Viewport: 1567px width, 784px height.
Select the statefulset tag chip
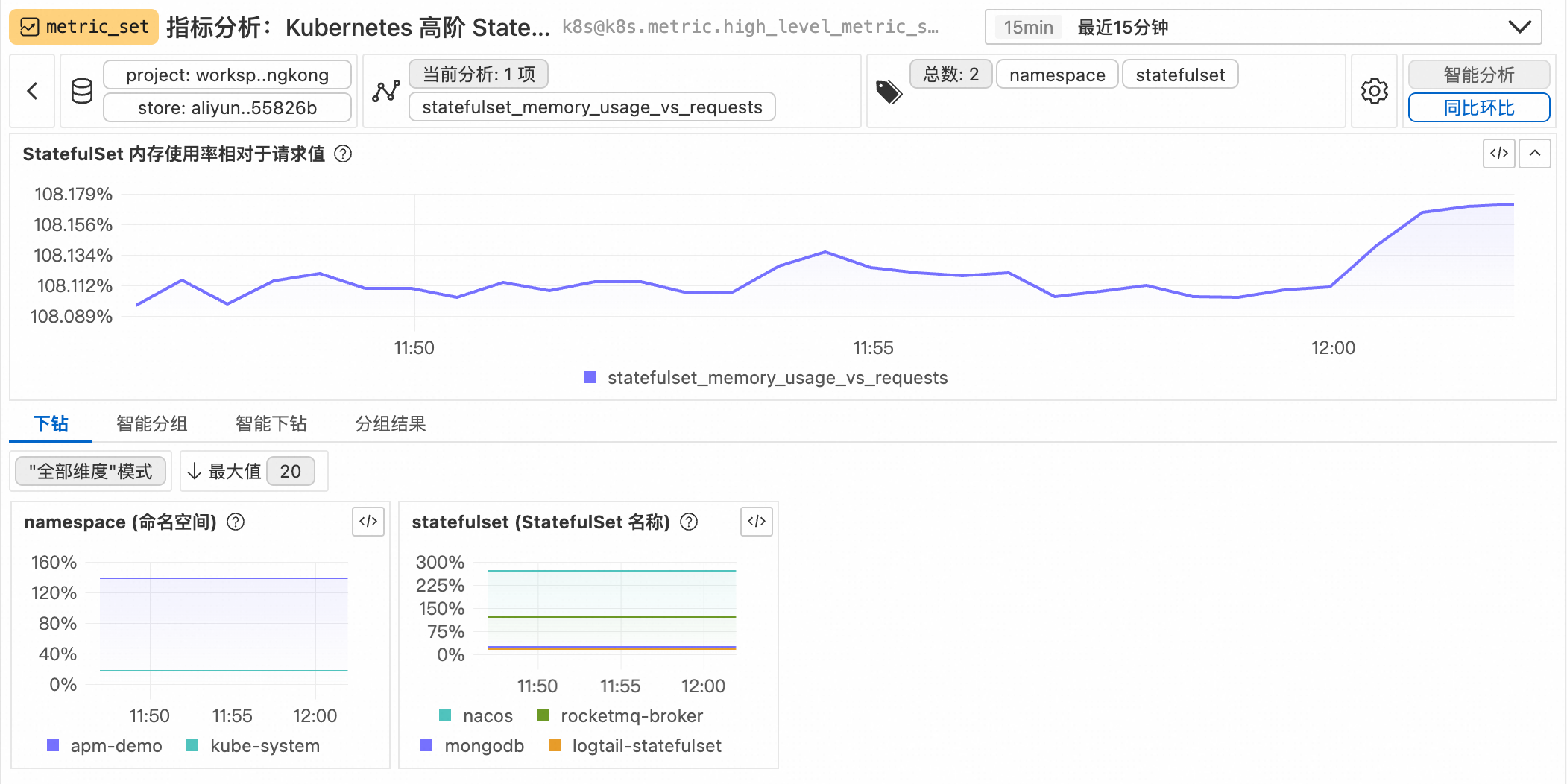pyautogui.click(x=1180, y=75)
